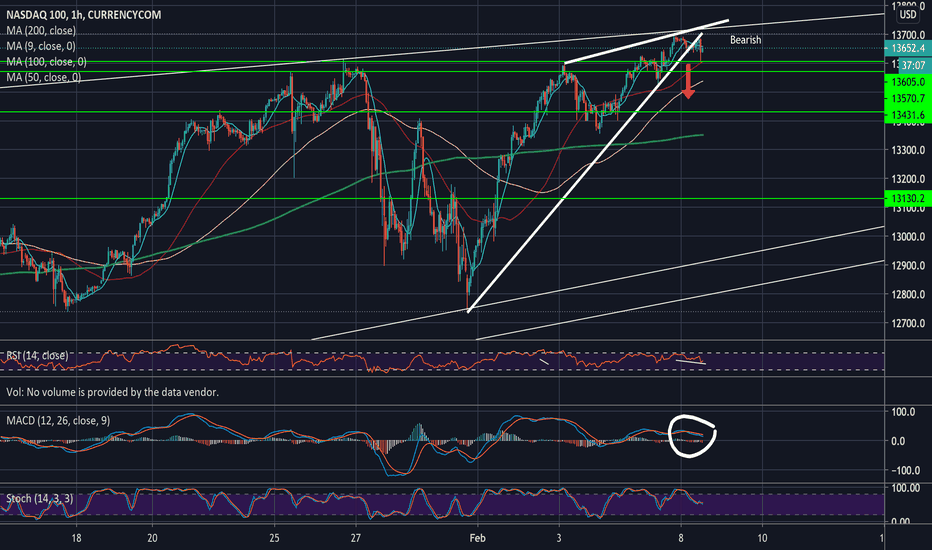Click the NASDAQ 100, 1h, CURRENCYCOM chart title
Image resolution: width=932 pixels, height=550 pixels.
pyautogui.click(x=83, y=14)
